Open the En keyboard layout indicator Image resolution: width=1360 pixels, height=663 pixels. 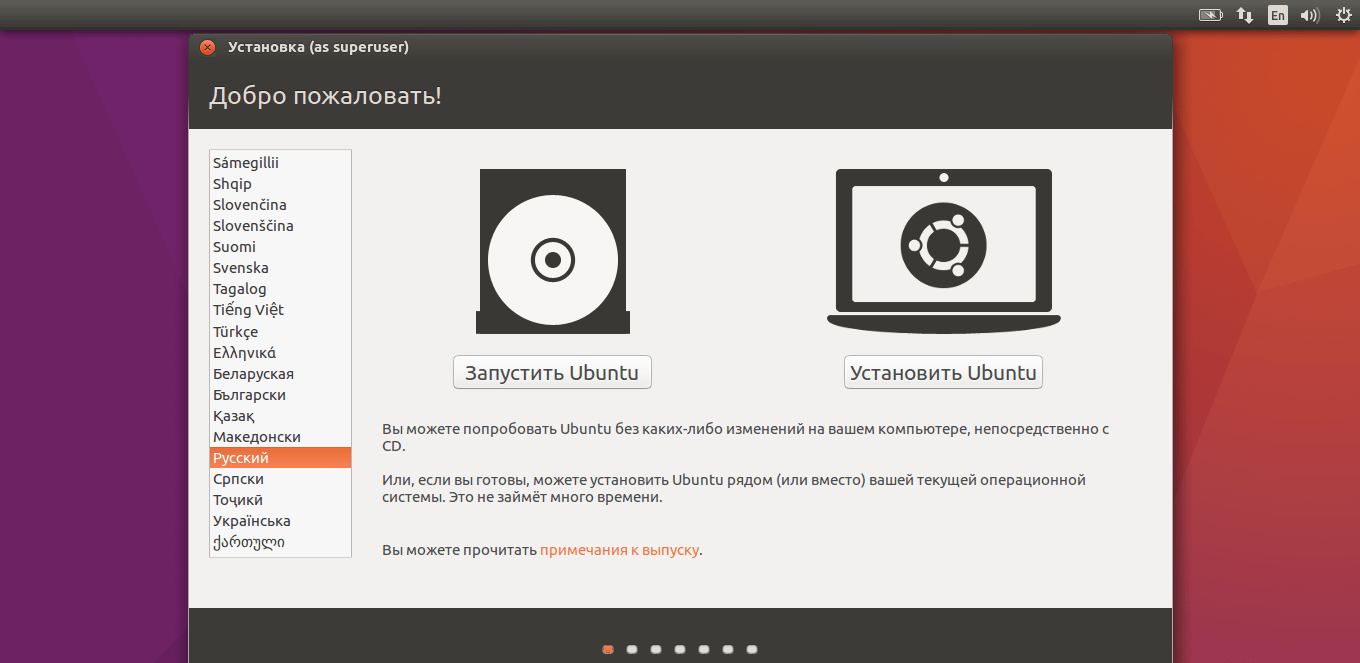[1277, 15]
